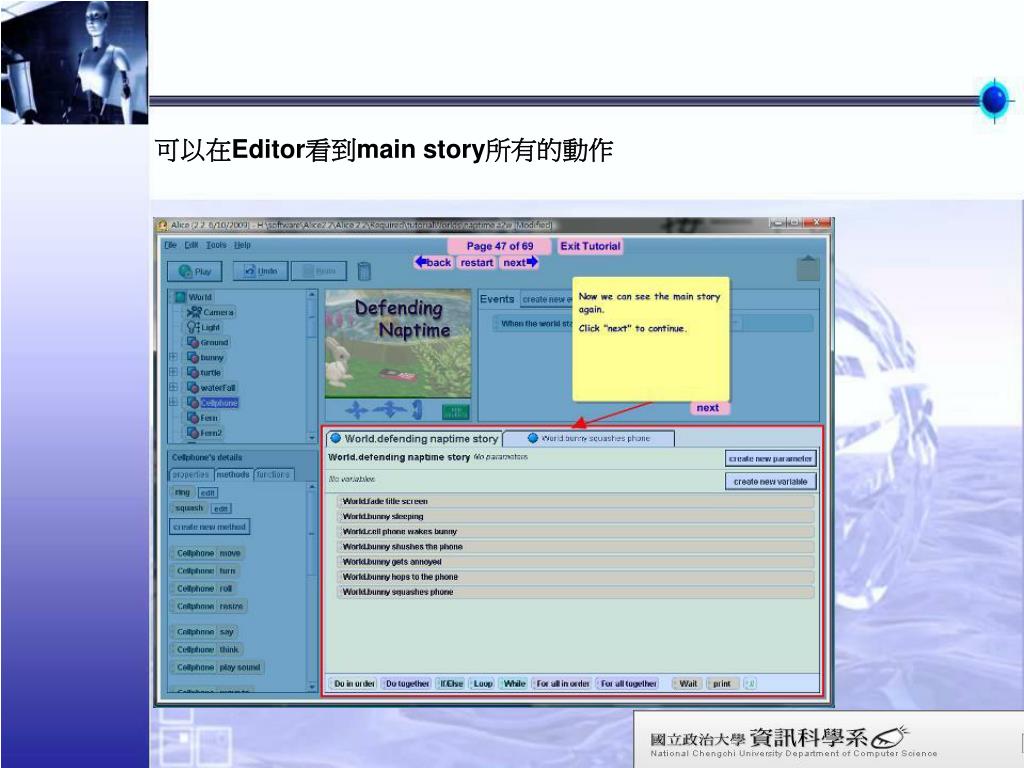Click the Defending Naptime scene preview
The image size is (1024, 768).
click(398, 344)
